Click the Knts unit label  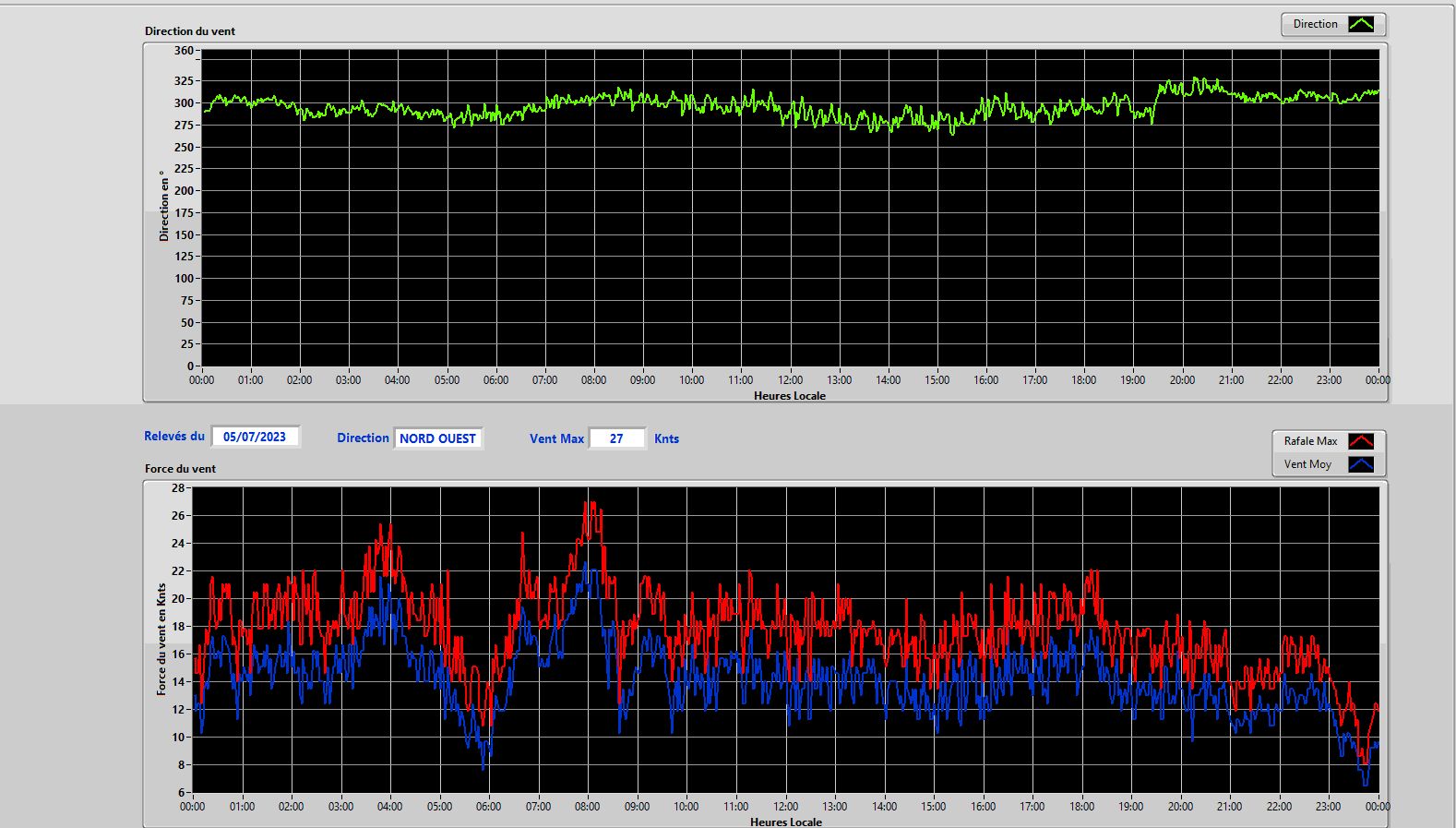[666, 438]
